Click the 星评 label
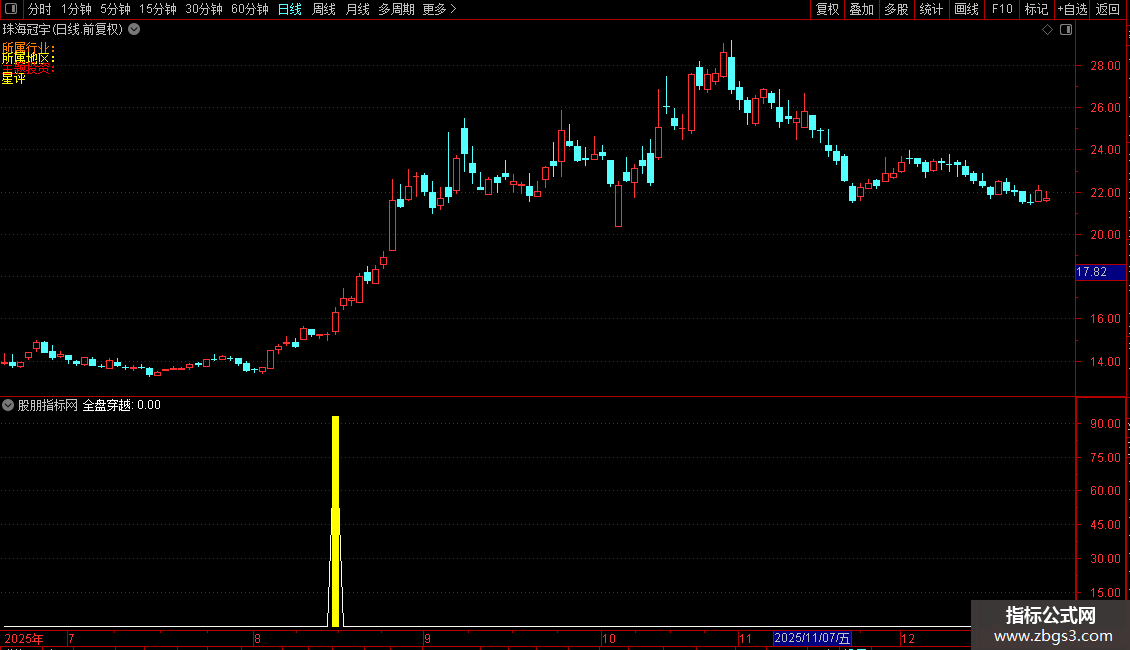 tap(14, 78)
